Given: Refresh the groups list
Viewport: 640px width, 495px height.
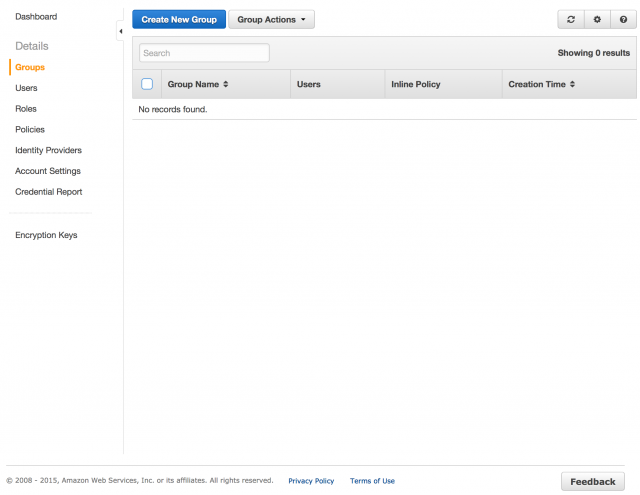Looking at the screenshot, I should 571,20.
